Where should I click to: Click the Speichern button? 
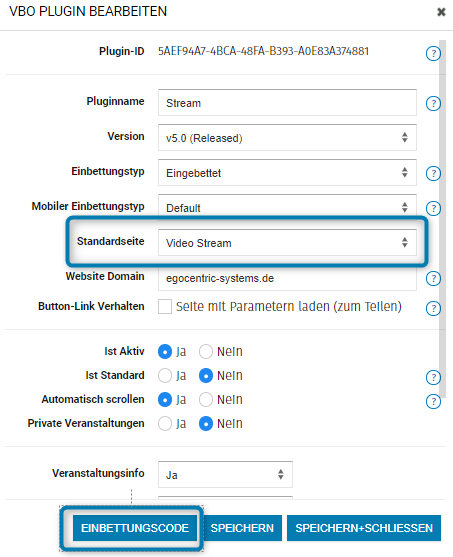pyautogui.click(x=242, y=528)
